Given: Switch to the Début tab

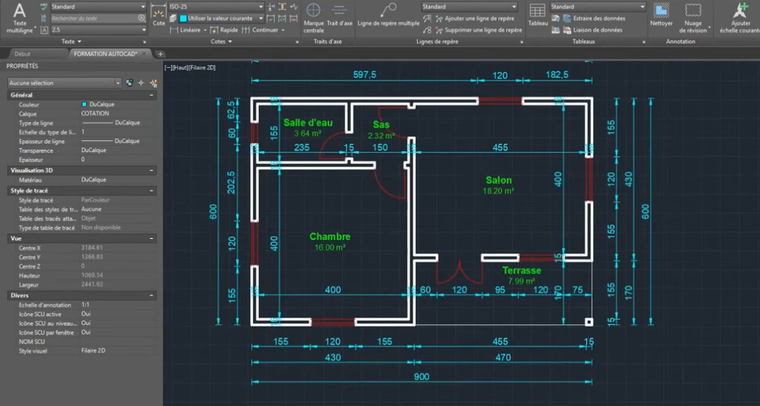Looking at the screenshot, I should 23,53.
